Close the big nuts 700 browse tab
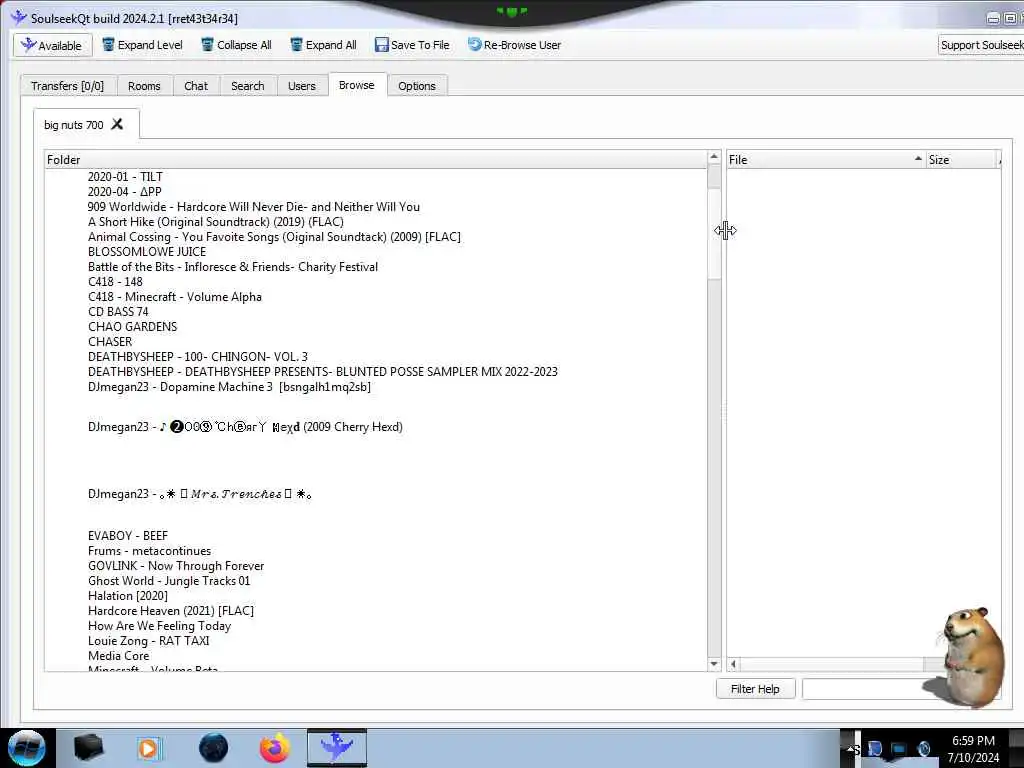This screenshot has width=1024, height=768. tap(117, 124)
